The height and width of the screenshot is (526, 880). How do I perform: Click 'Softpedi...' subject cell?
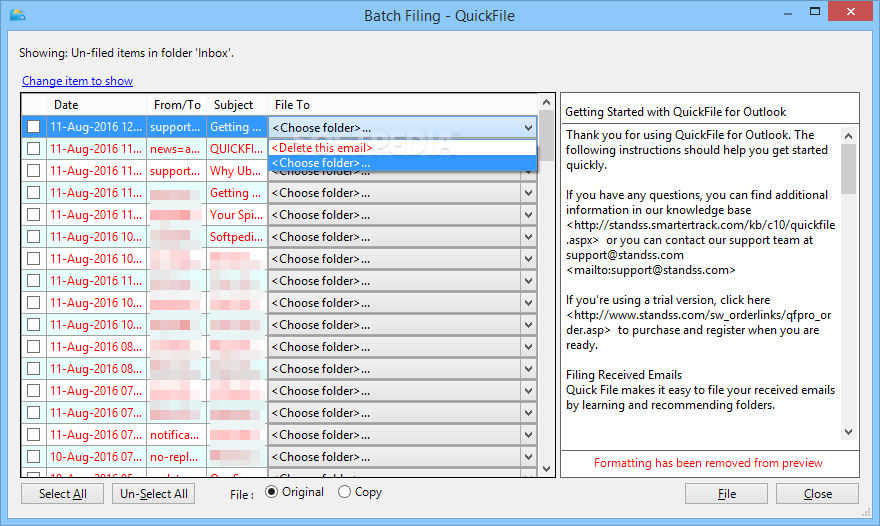point(237,237)
